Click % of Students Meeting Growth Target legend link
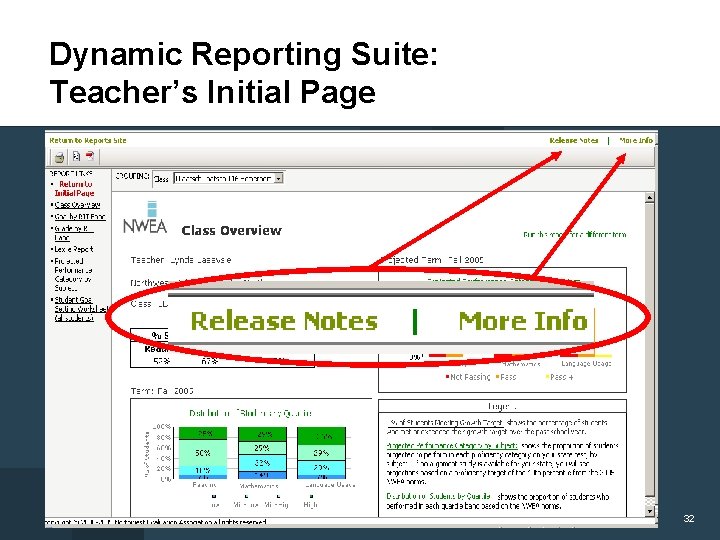The image size is (720, 540). pos(445,422)
